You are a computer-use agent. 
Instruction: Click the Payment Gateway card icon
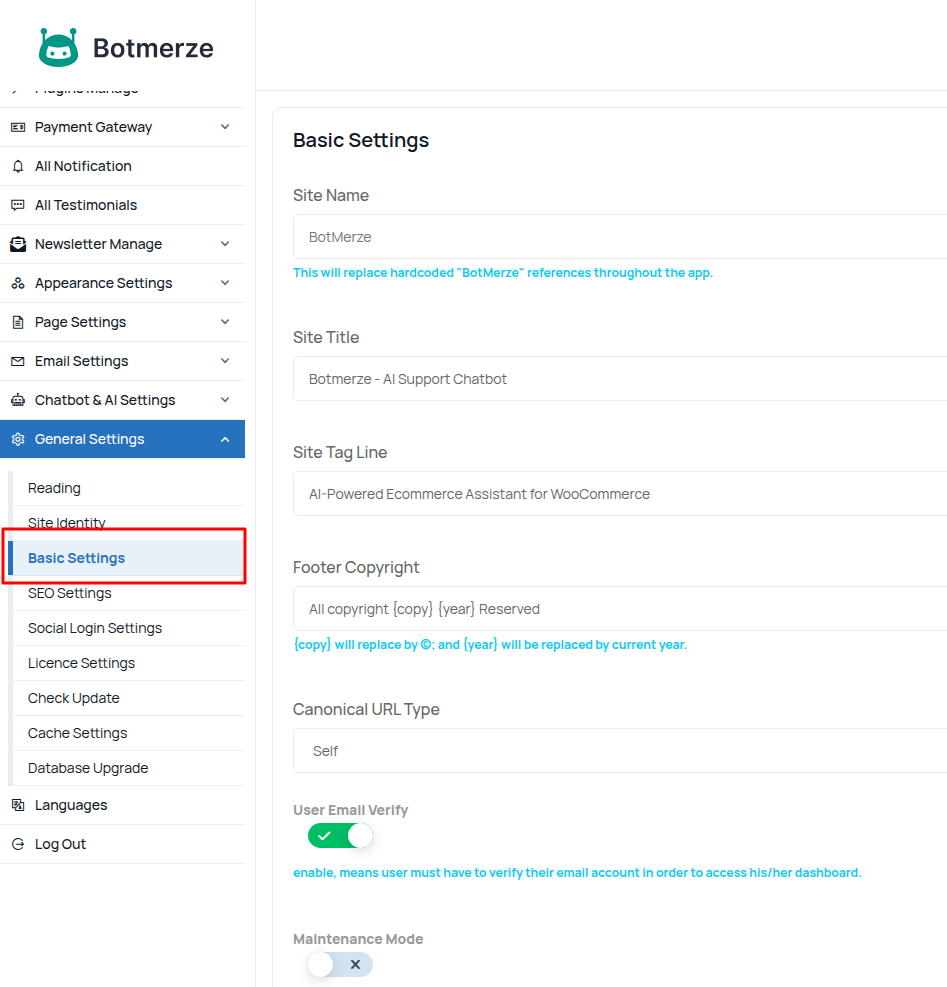17,127
